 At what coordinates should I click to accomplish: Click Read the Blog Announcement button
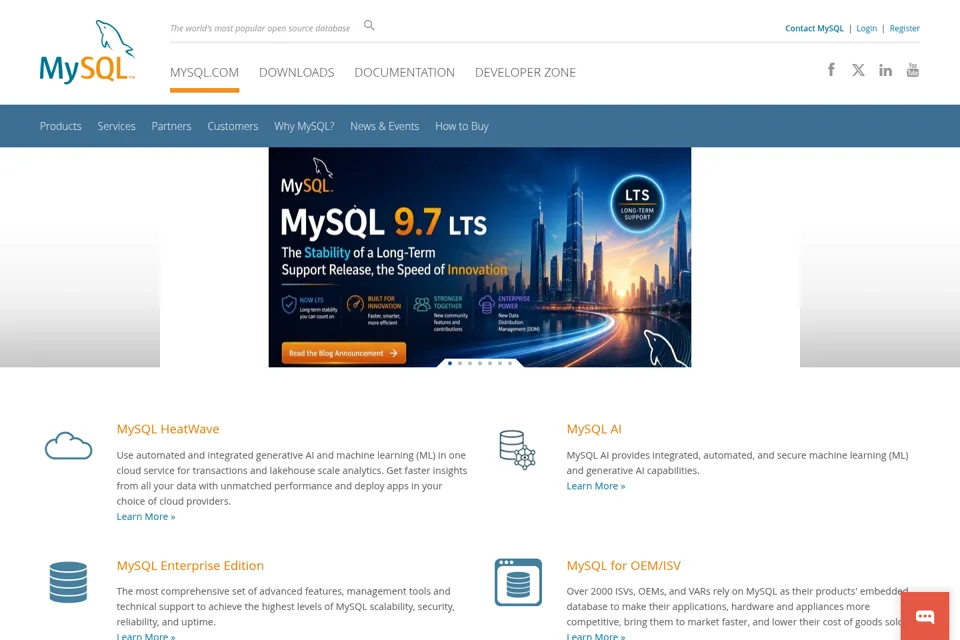click(x=343, y=353)
